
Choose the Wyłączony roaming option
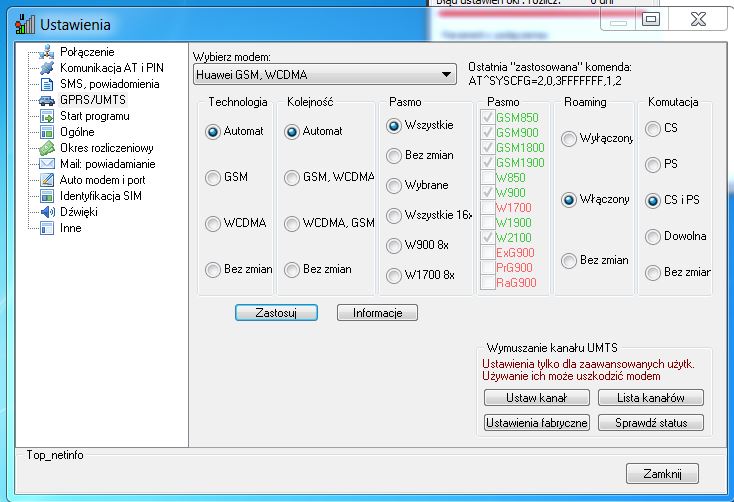tap(569, 139)
